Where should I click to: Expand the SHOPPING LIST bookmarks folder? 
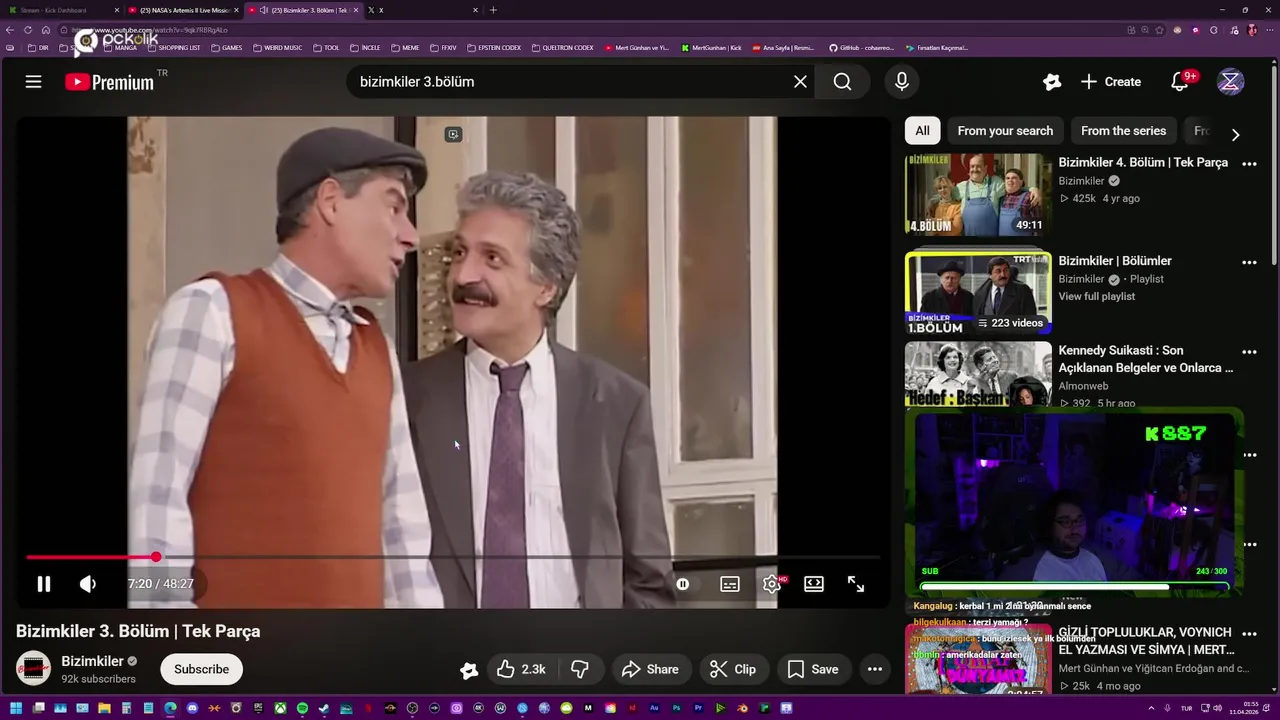(173, 47)
